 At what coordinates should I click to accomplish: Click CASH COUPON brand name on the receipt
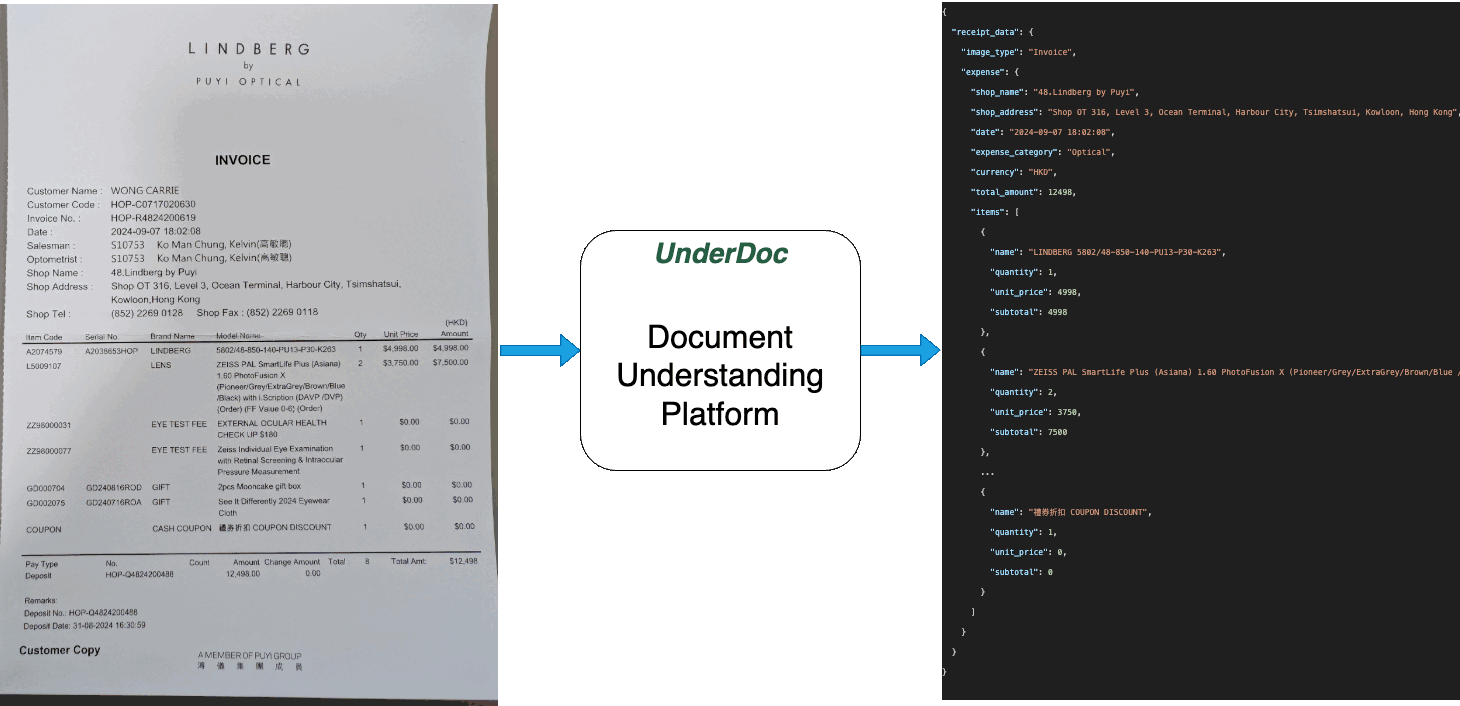point(181,528)
